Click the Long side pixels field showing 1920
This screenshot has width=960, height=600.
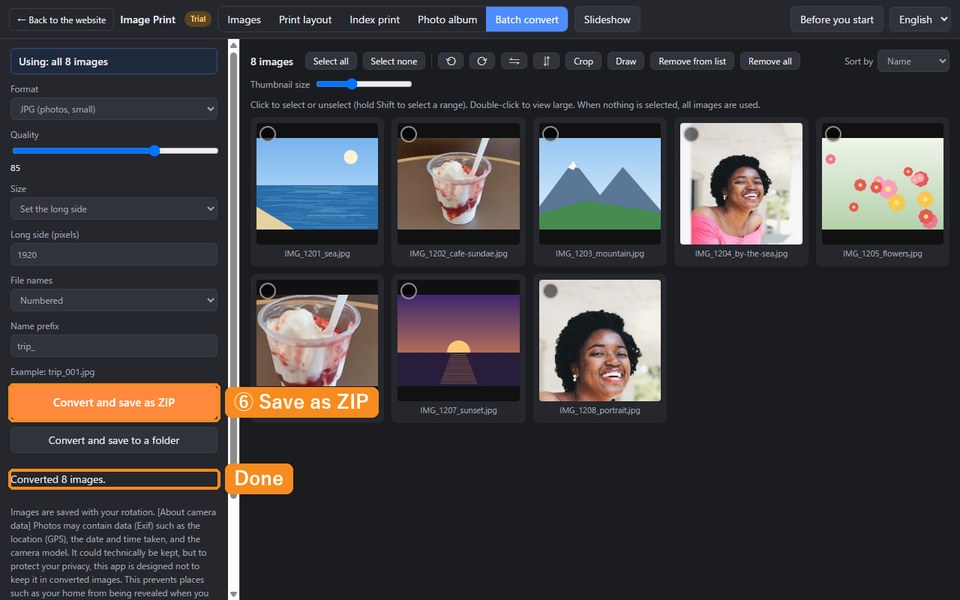coord(114,255)
